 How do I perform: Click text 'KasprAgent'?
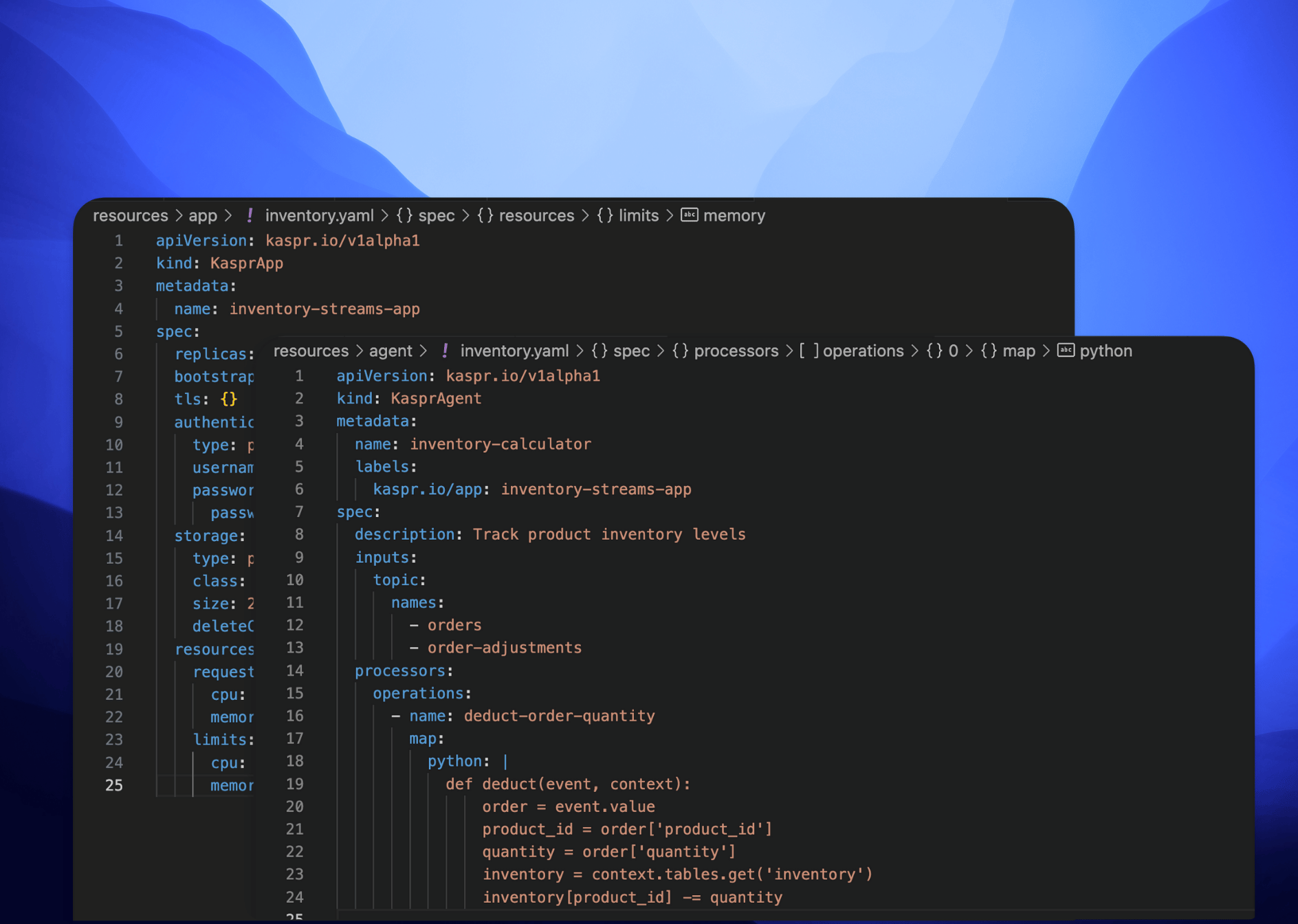(436, 399)
